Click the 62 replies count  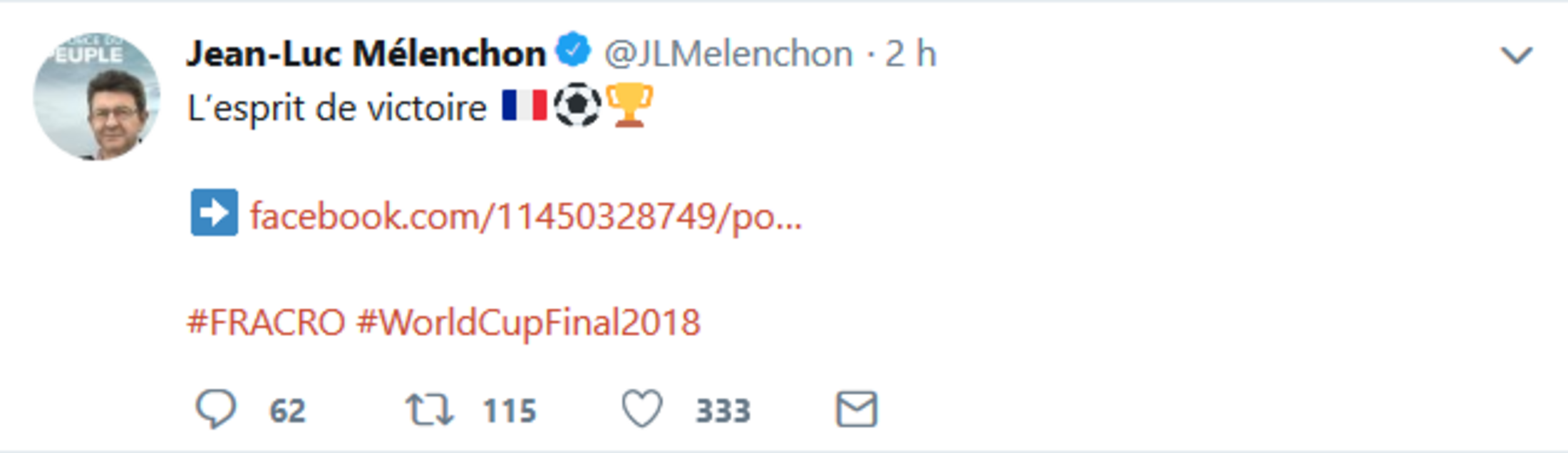pyautogui.click(x=287, y=411)
